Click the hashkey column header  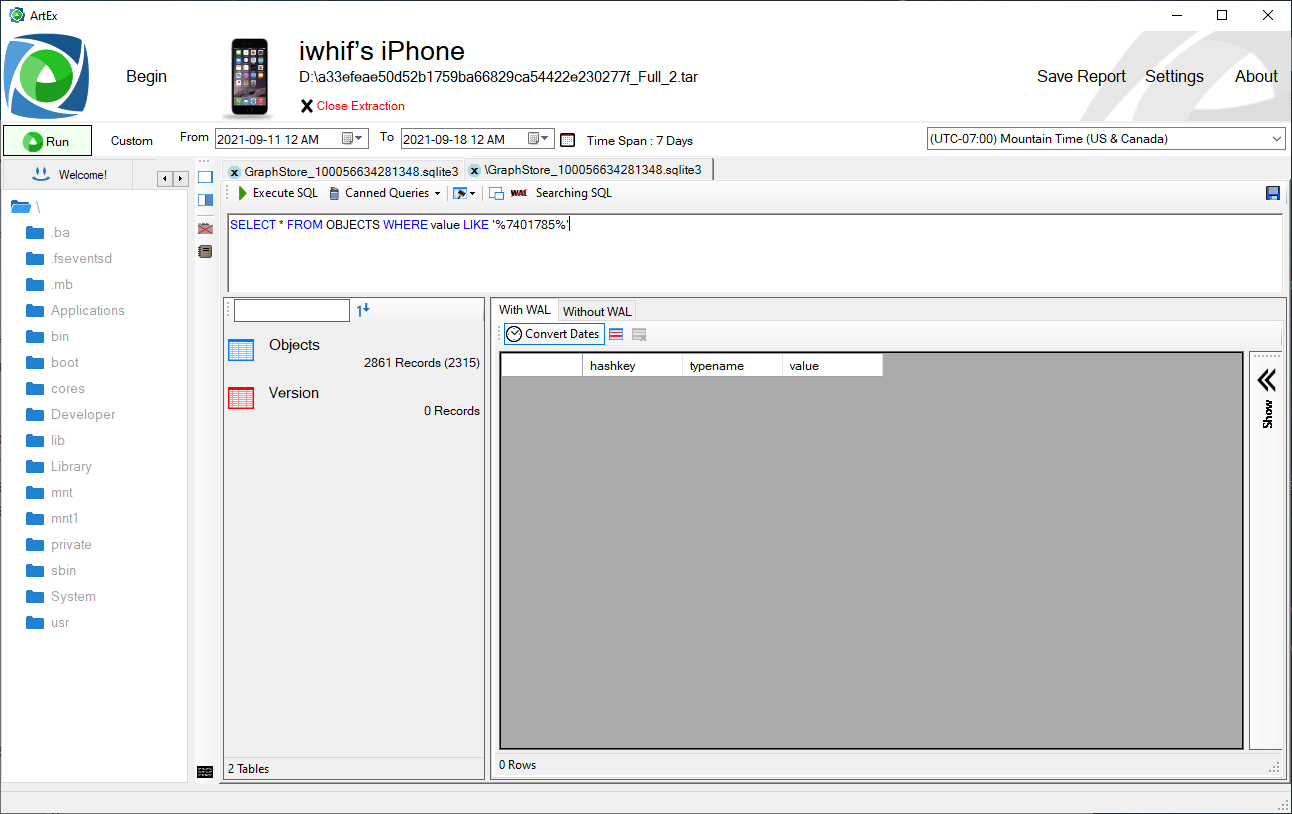(x=632, y=366)
